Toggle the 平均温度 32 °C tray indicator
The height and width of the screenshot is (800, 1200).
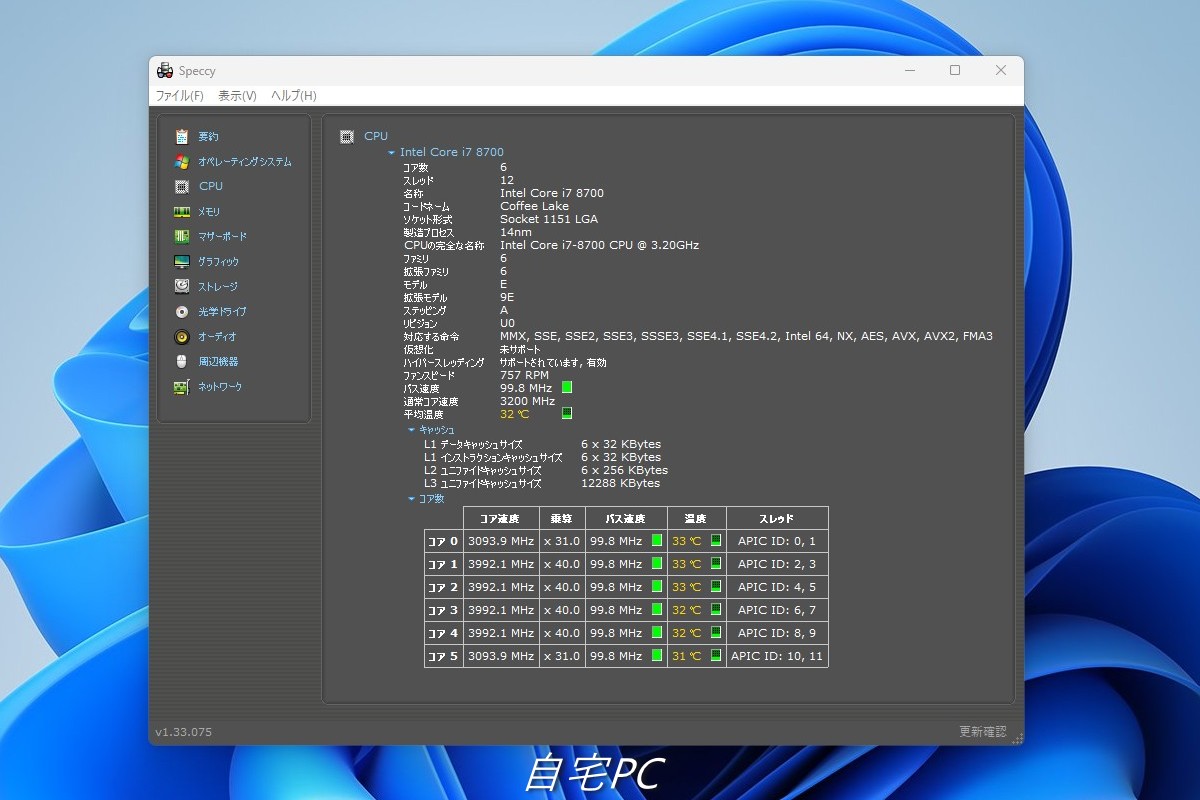tap(567, 413)
